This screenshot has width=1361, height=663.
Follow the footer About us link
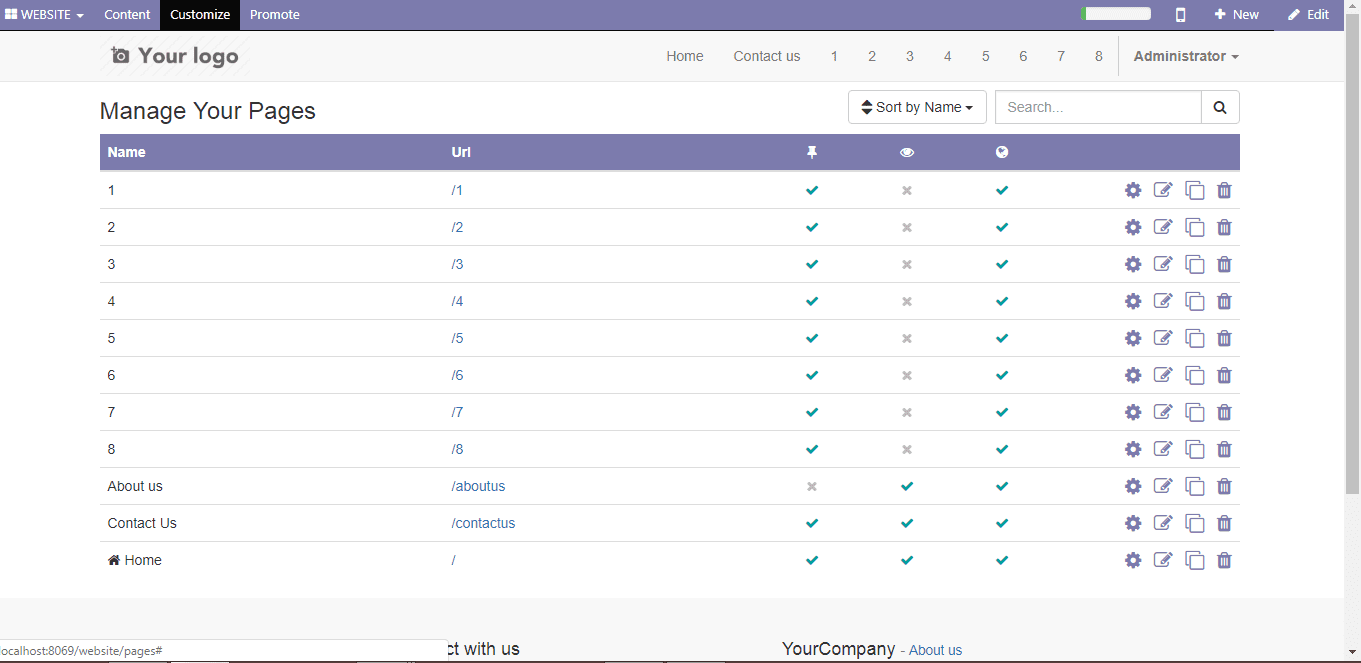[x=935, y=650]
